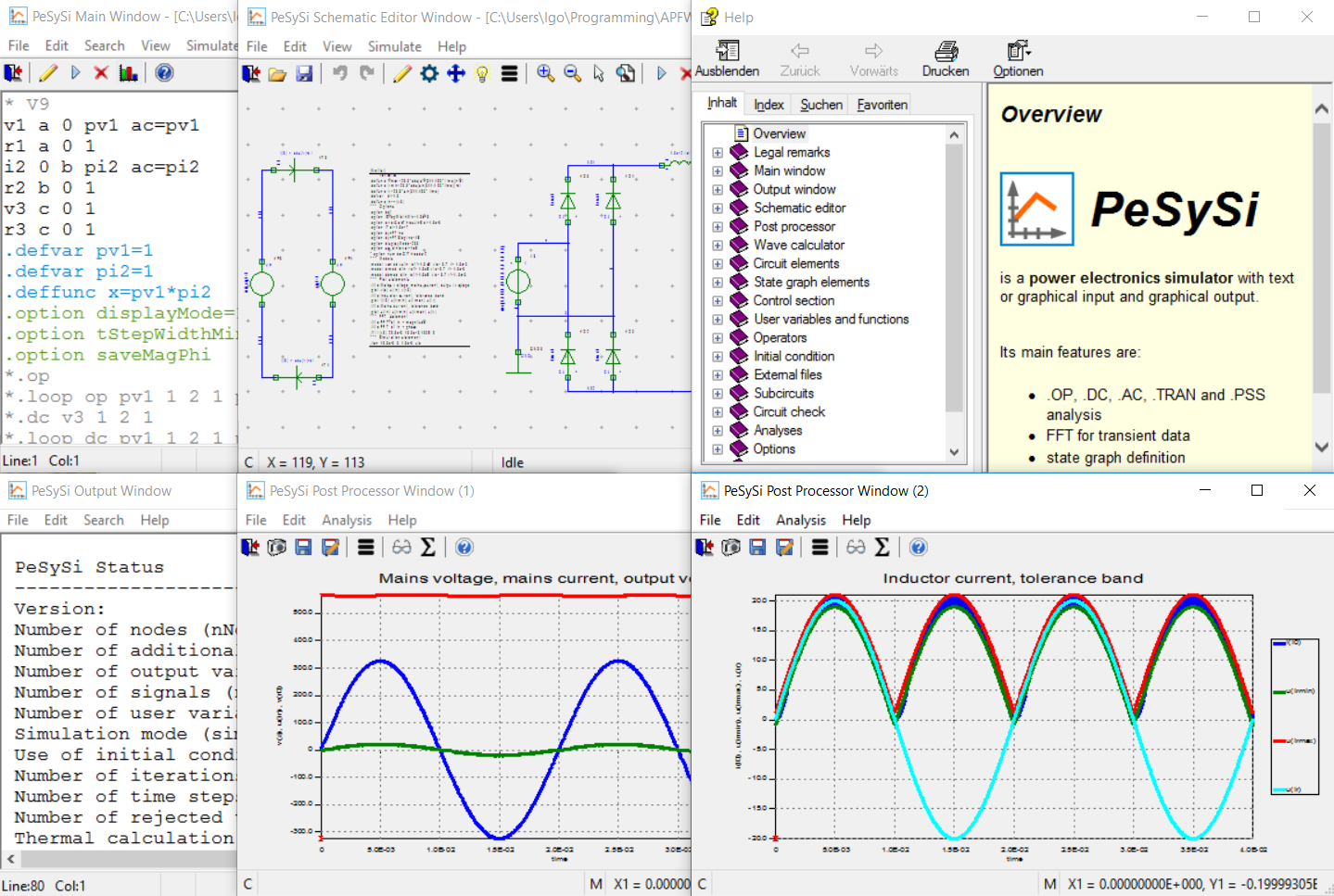The height and width of the screenshot is (896, 1334).
Task: Click the glasses icon in Post Processor (2)
Action: pyautogui.click(x=856, y=548)
